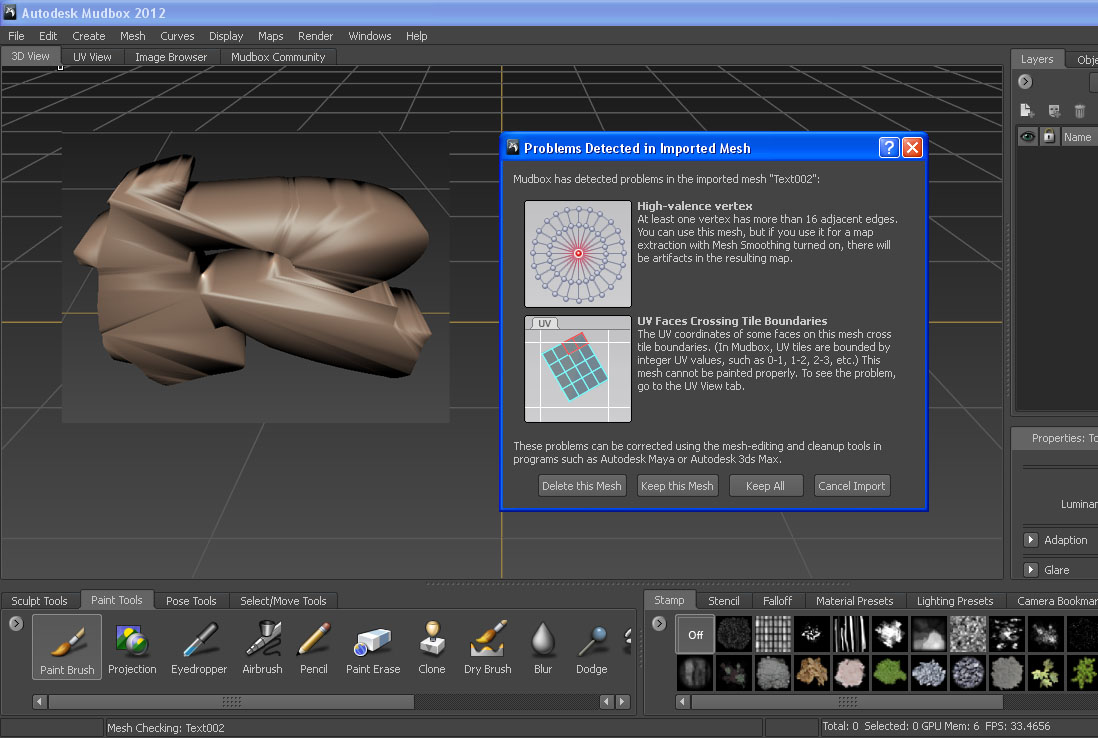Open the Windows menu
This screenshot has width=1098, height=738.
point(370,36)
